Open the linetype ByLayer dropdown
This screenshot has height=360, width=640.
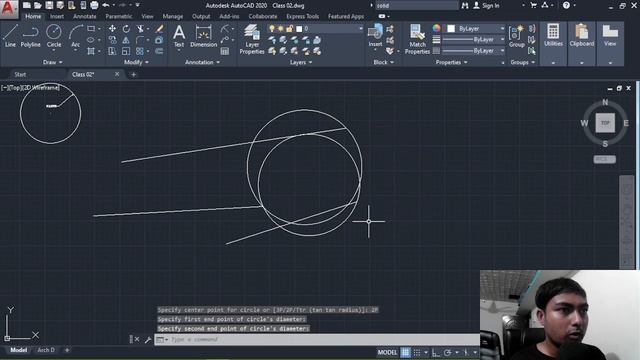[x=474, y=51]
